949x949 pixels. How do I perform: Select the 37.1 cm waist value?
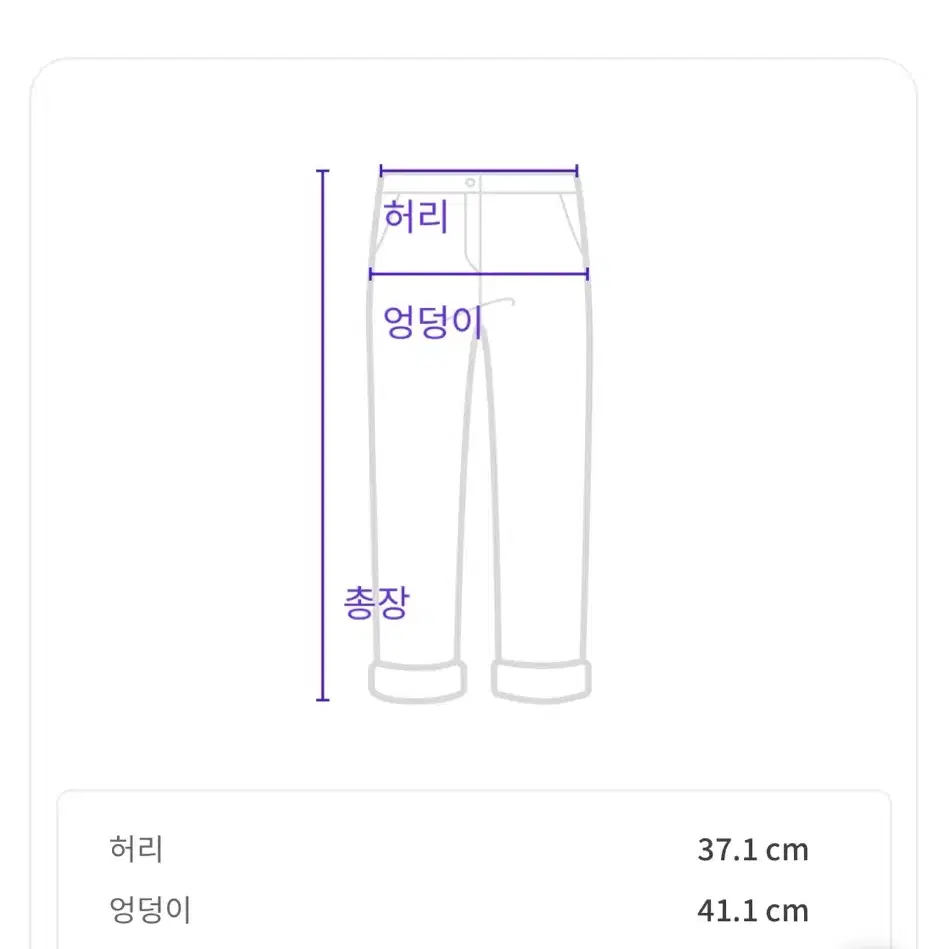click(753, 850)
